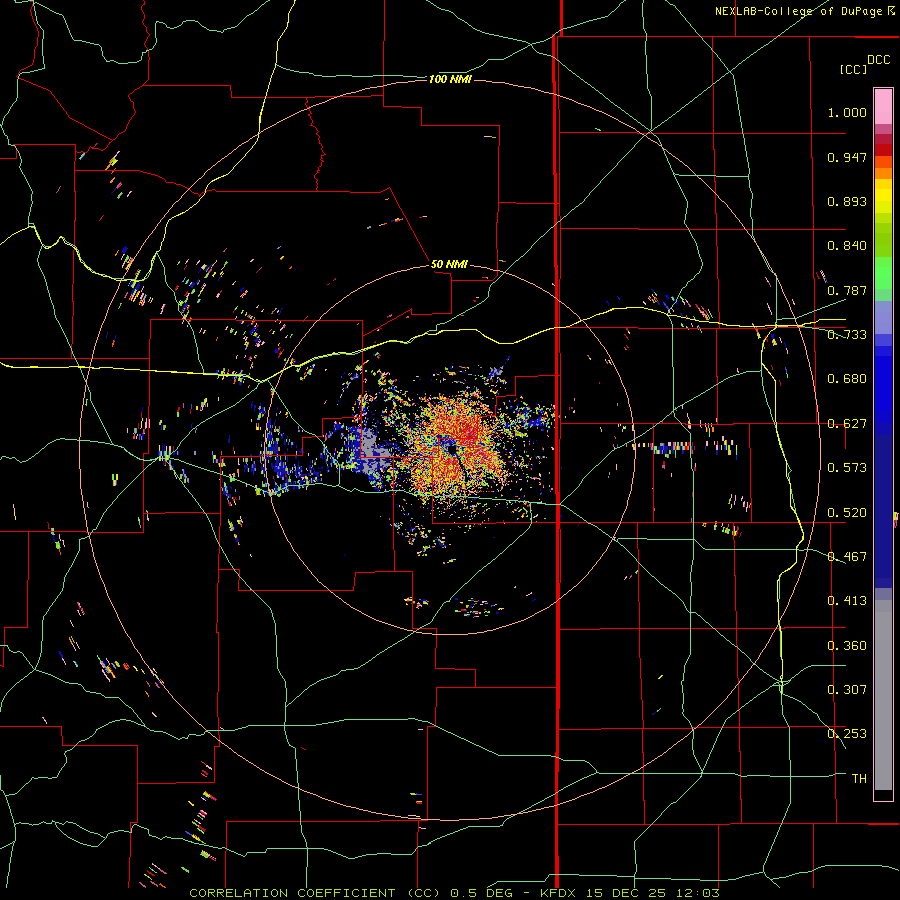Select the 0.520 legend value

coord(847,513)
